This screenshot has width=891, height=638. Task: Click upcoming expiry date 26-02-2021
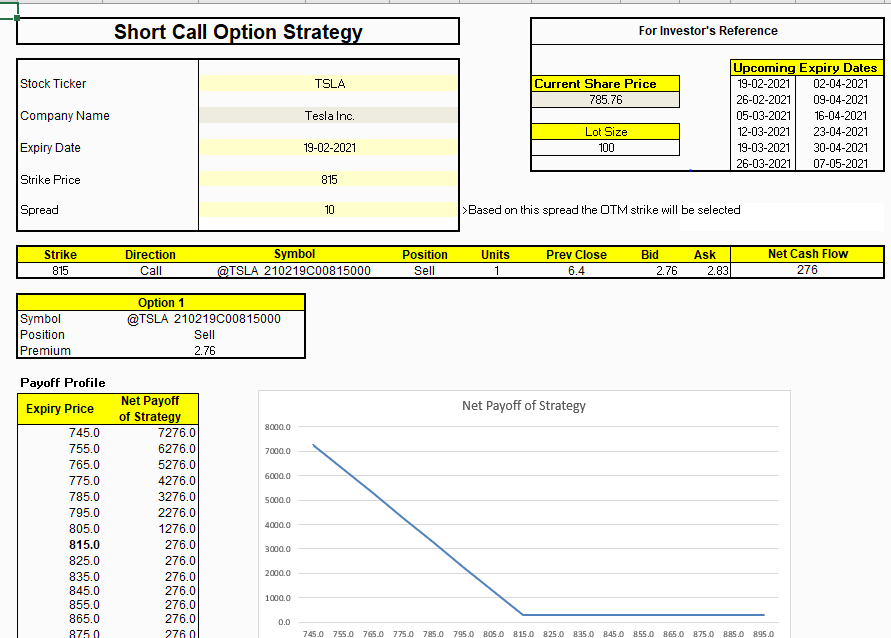click(x=763, y=100)
